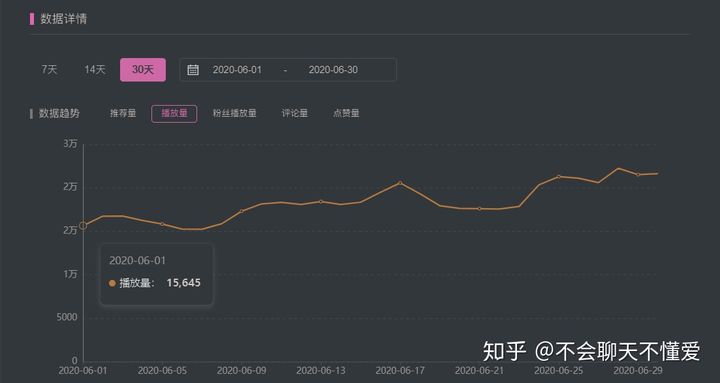Screen dimensions: 720x383
Task: Select the 30天 range button
Action: point(143,70)
